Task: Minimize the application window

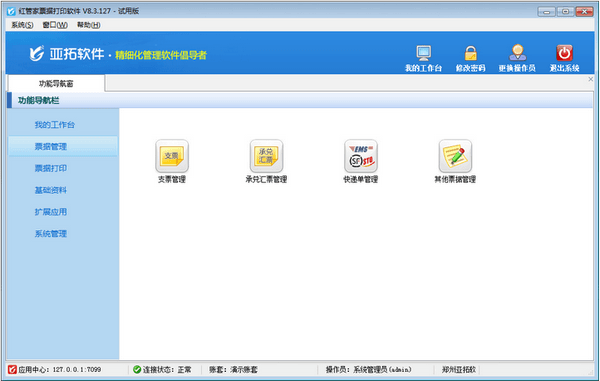Action: pyautogui.click(x=546, y=11)
